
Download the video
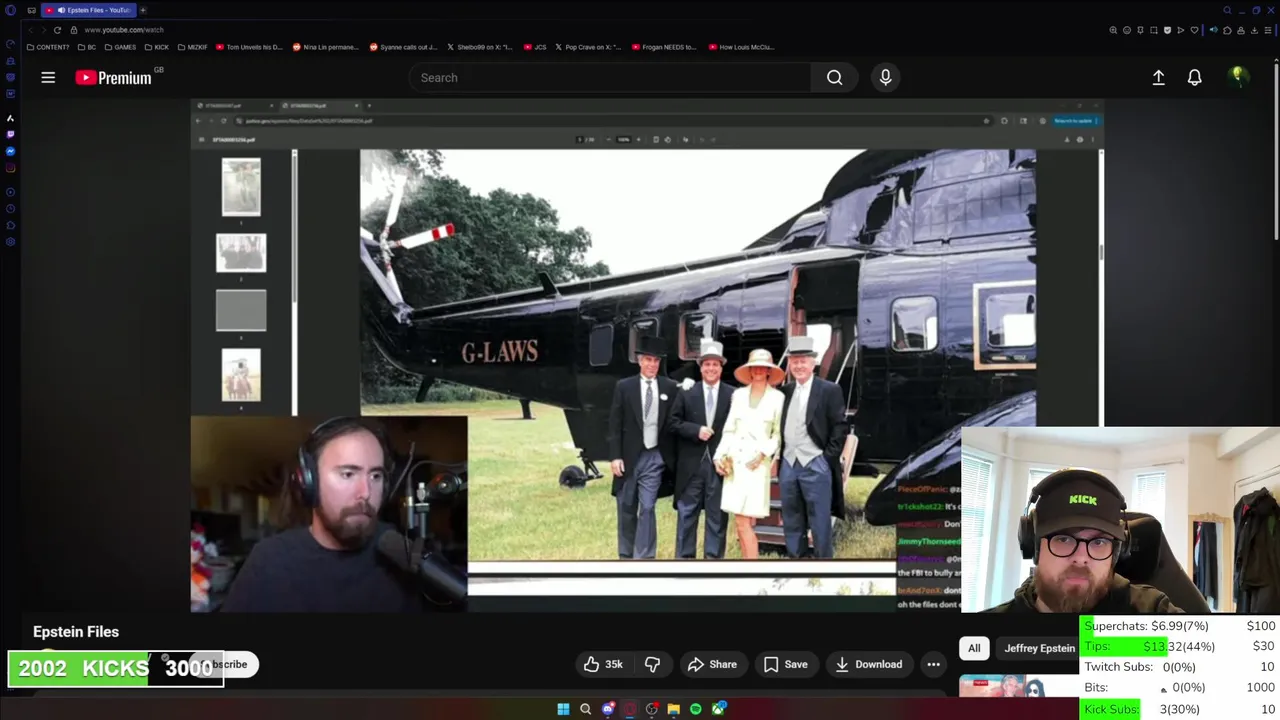click(868, 664)
